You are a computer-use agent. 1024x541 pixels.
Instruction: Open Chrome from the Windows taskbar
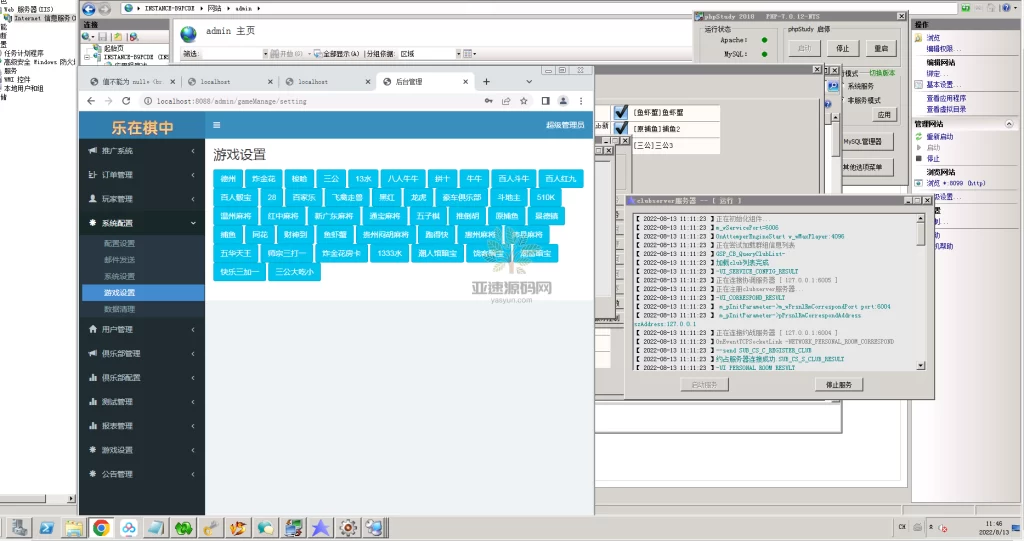pyautogui.click(x=101, y=527)
